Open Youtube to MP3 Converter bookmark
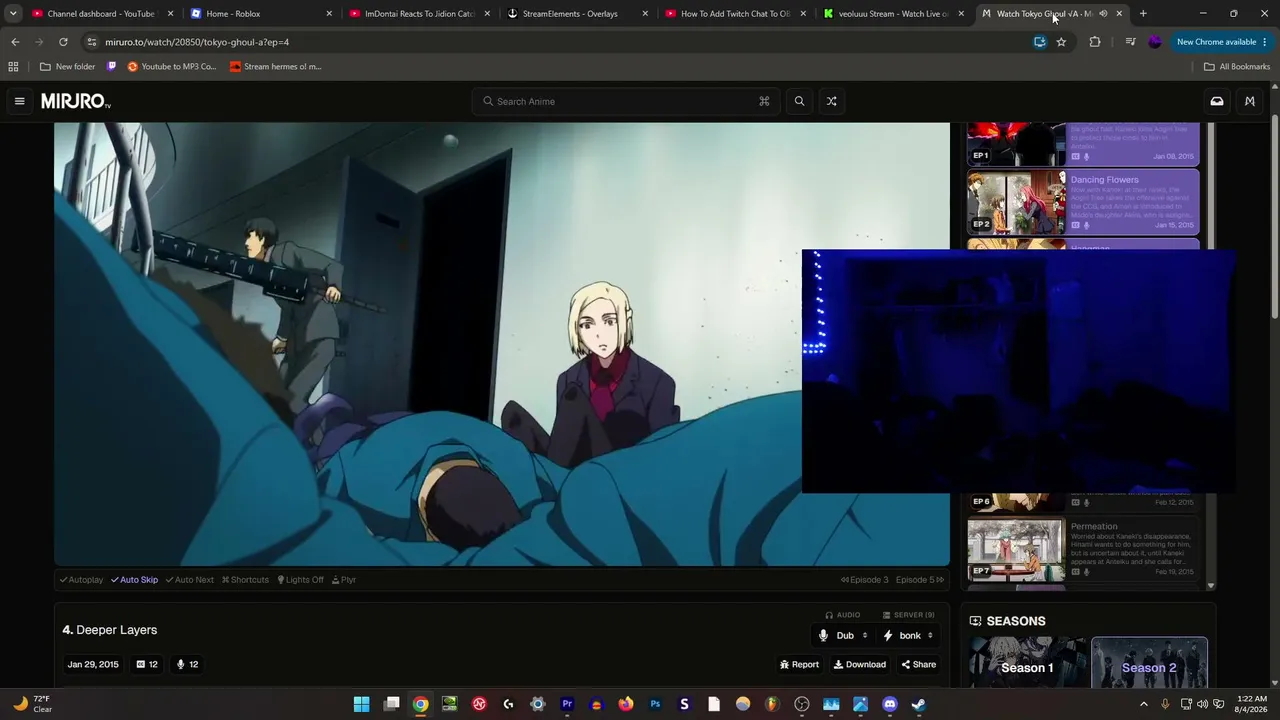1280x720 pixels. pyautogui.click(x=171, y=67)
